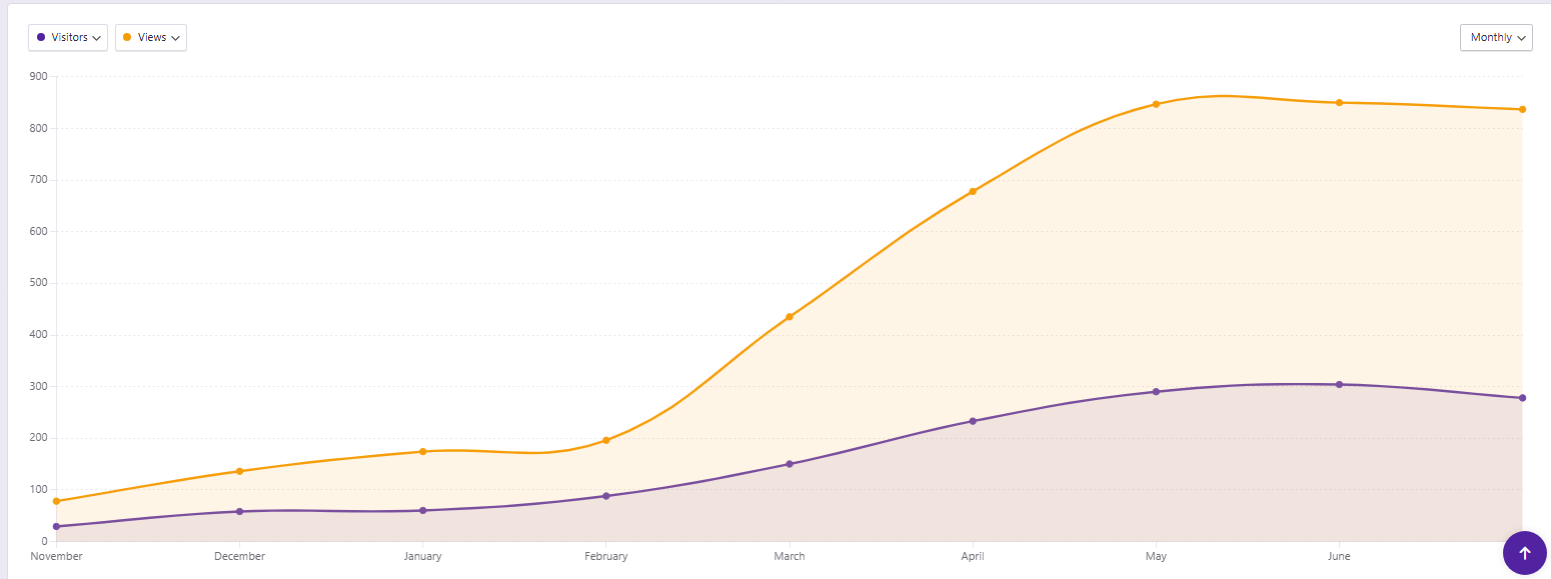The height and width of the screenshot is (579, 1551).
Task: Click the Visitors data point for June
Action: [1339, 384]
